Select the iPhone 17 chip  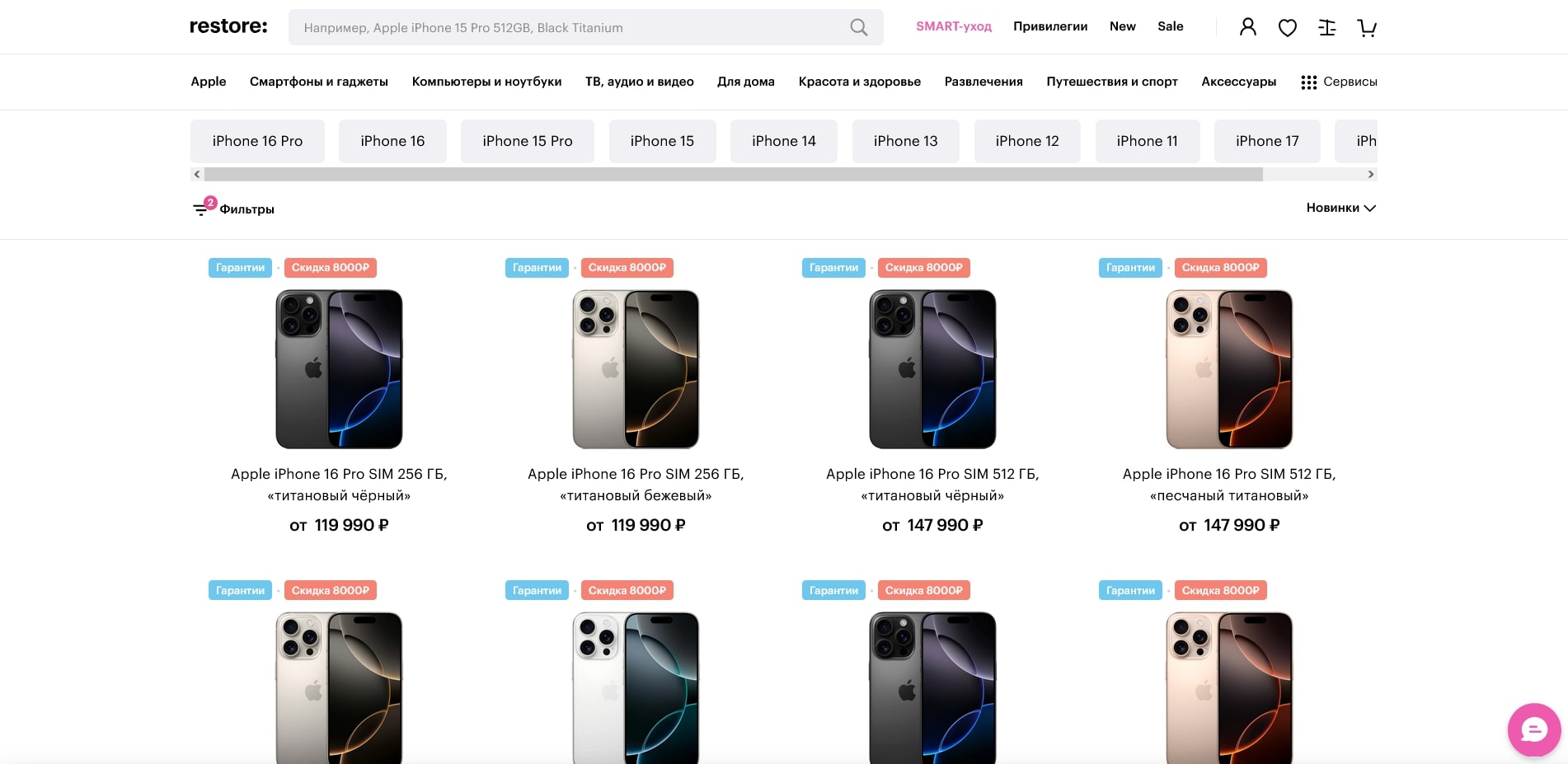[x=1266, y=141]
